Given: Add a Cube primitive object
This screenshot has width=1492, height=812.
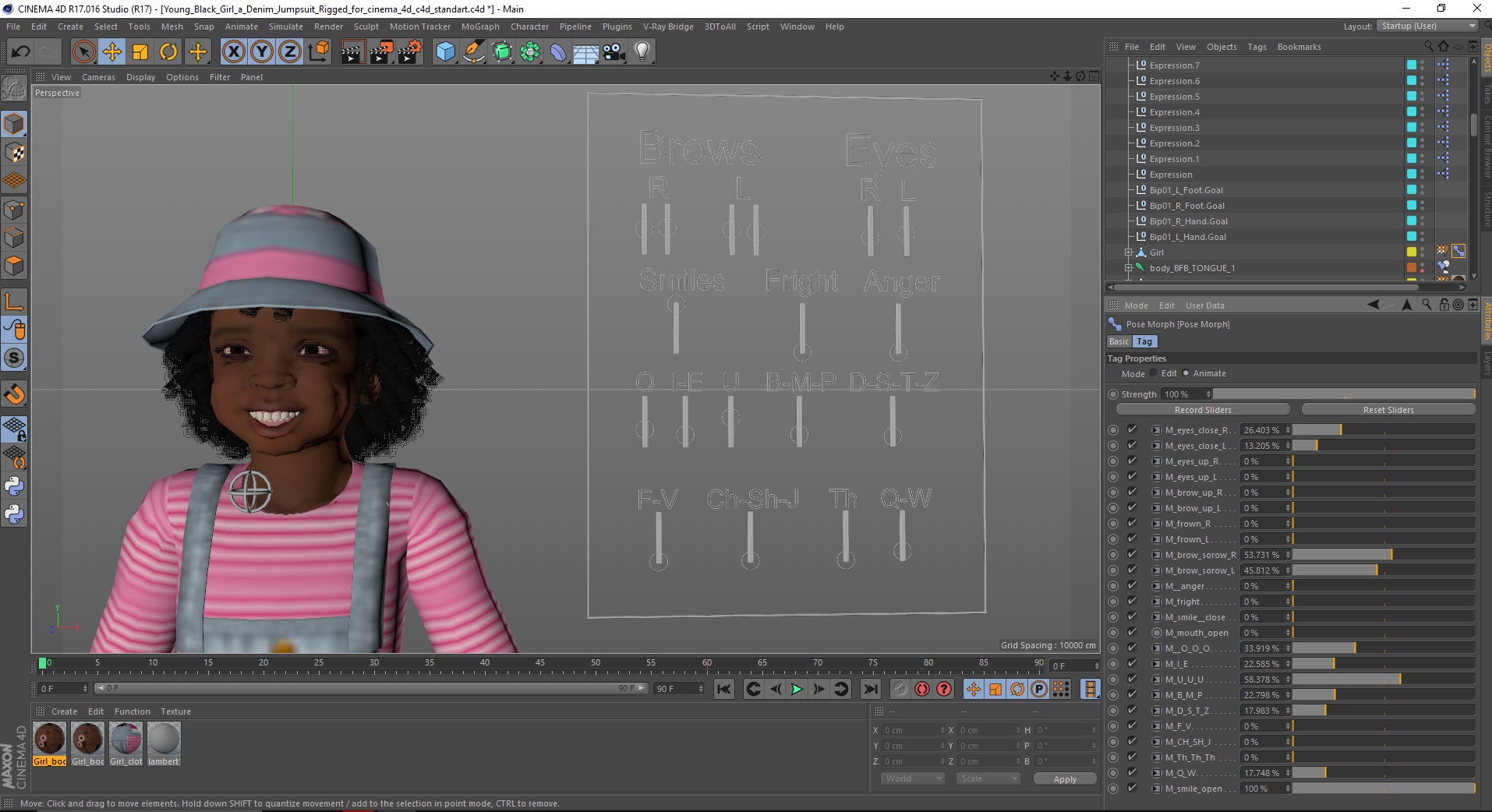Looking at the screenshot, I should click(445, 52).
